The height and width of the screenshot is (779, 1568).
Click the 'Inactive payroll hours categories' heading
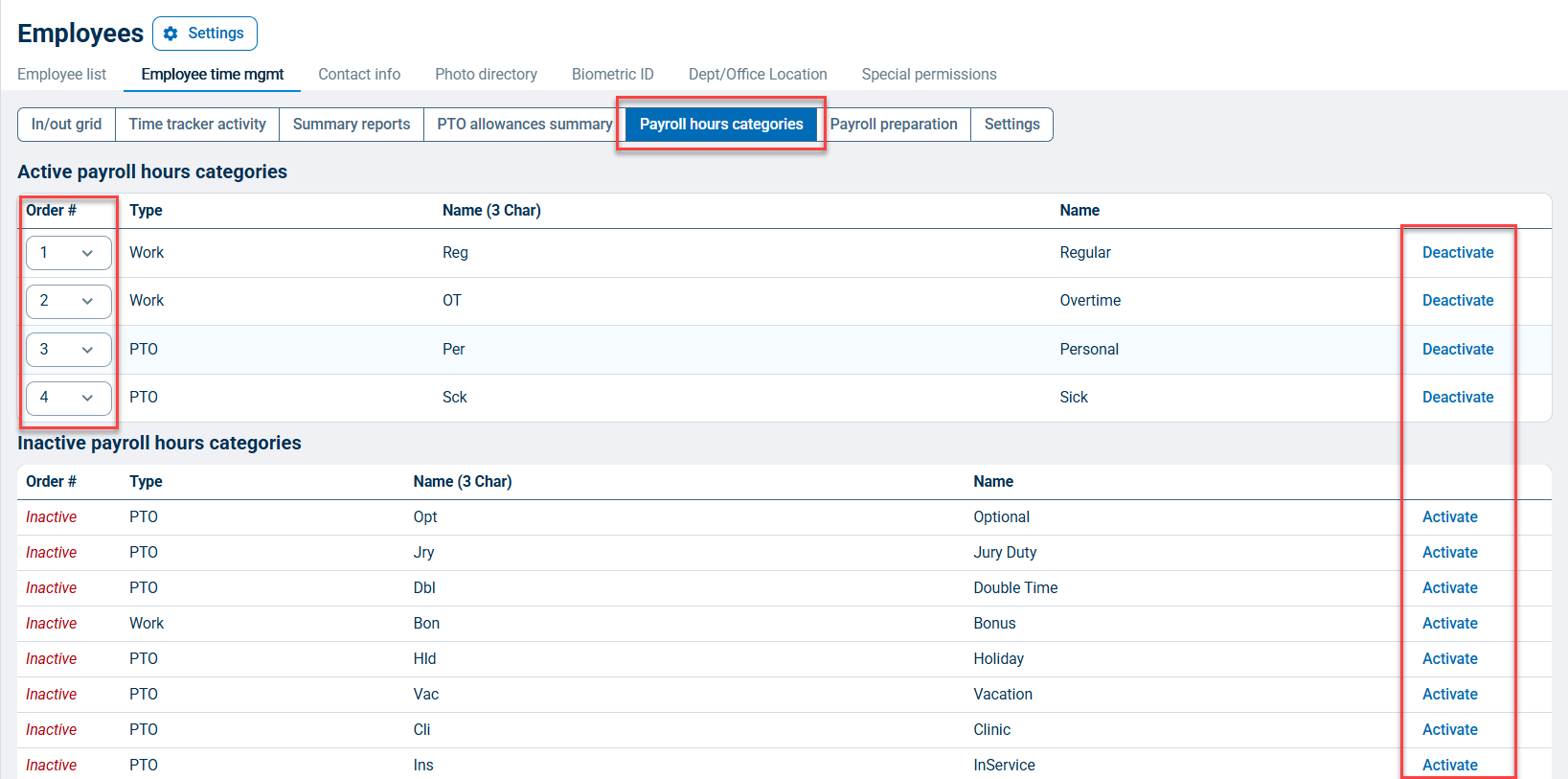click(159, 444)
